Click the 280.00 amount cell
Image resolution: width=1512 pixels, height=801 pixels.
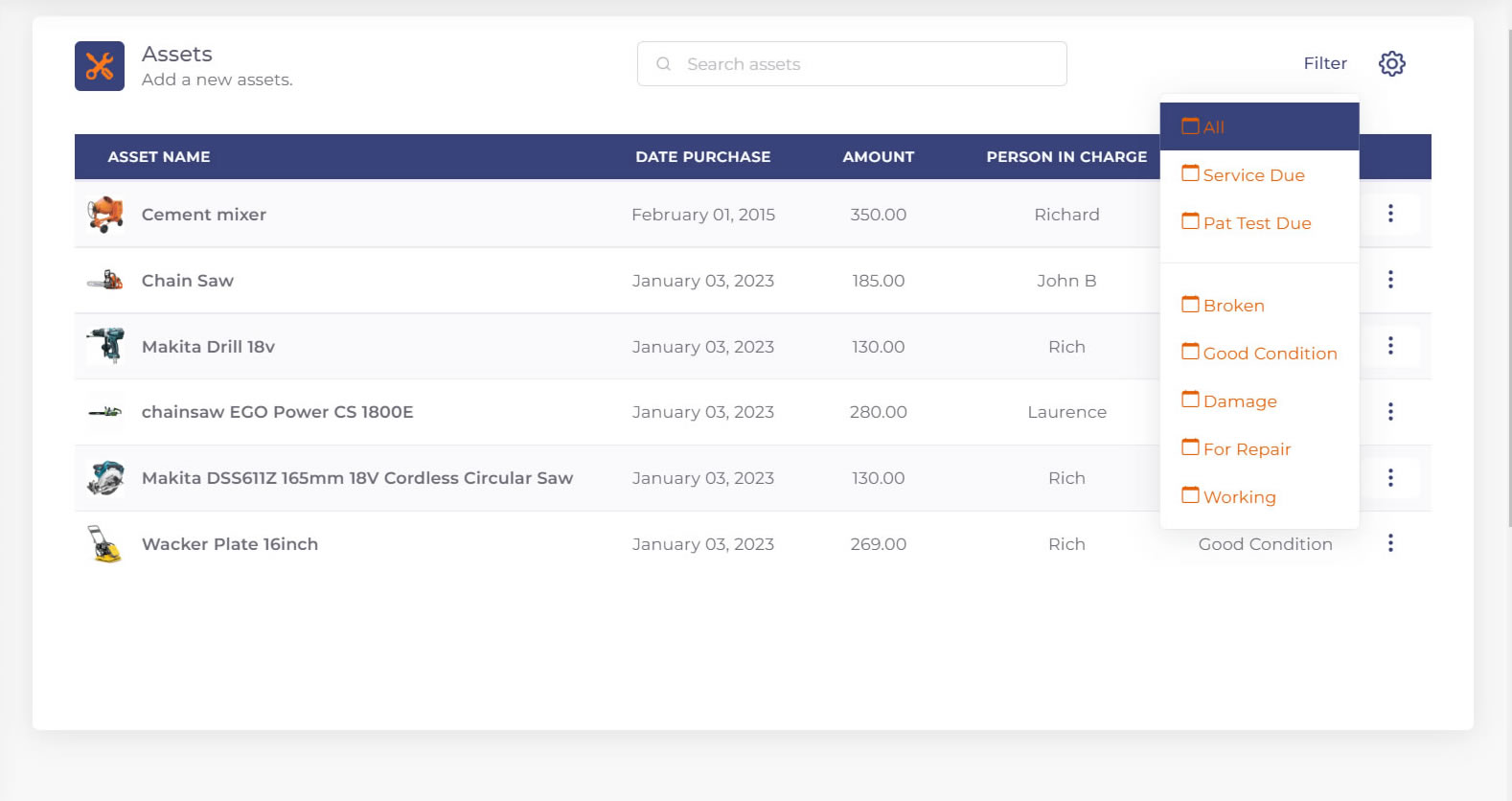(x=879, y=412)
